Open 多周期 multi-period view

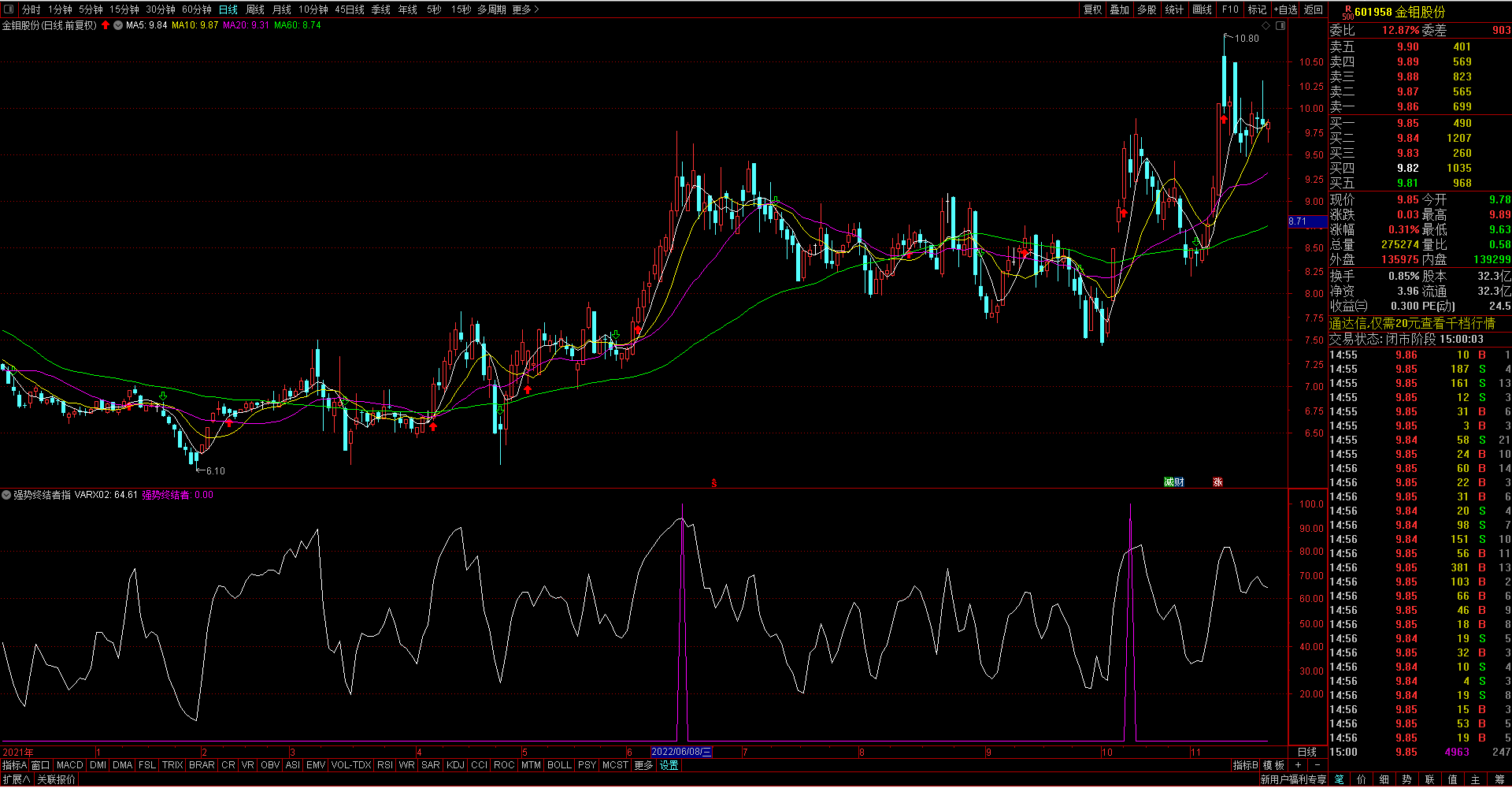(491, 9)
